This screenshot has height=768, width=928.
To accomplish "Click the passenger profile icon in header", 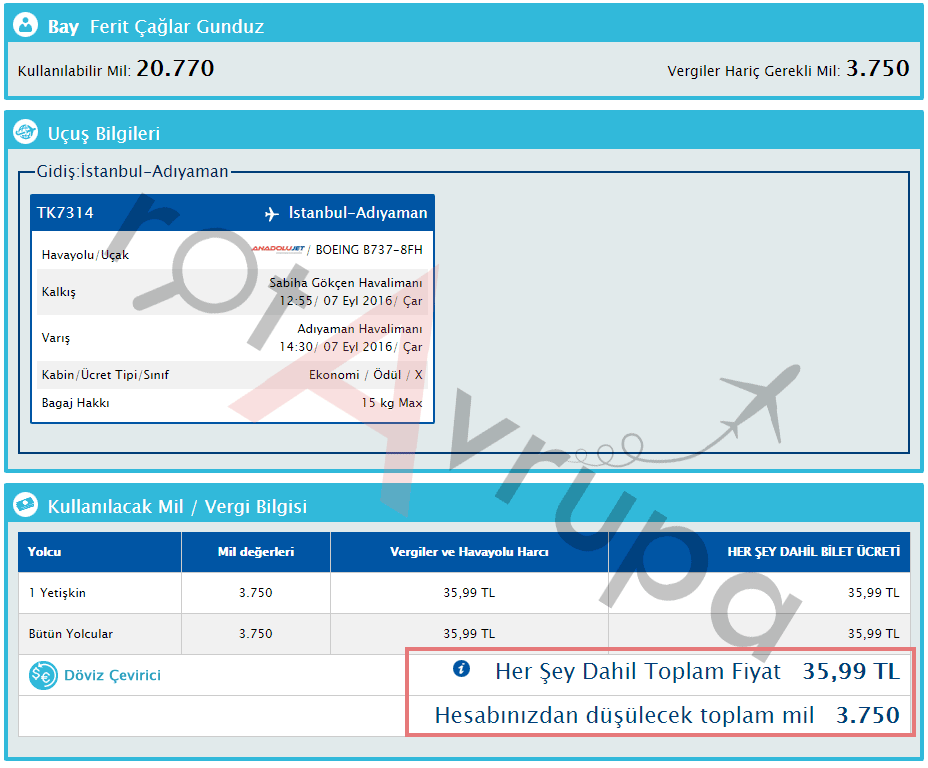I will tap(27, 26).
